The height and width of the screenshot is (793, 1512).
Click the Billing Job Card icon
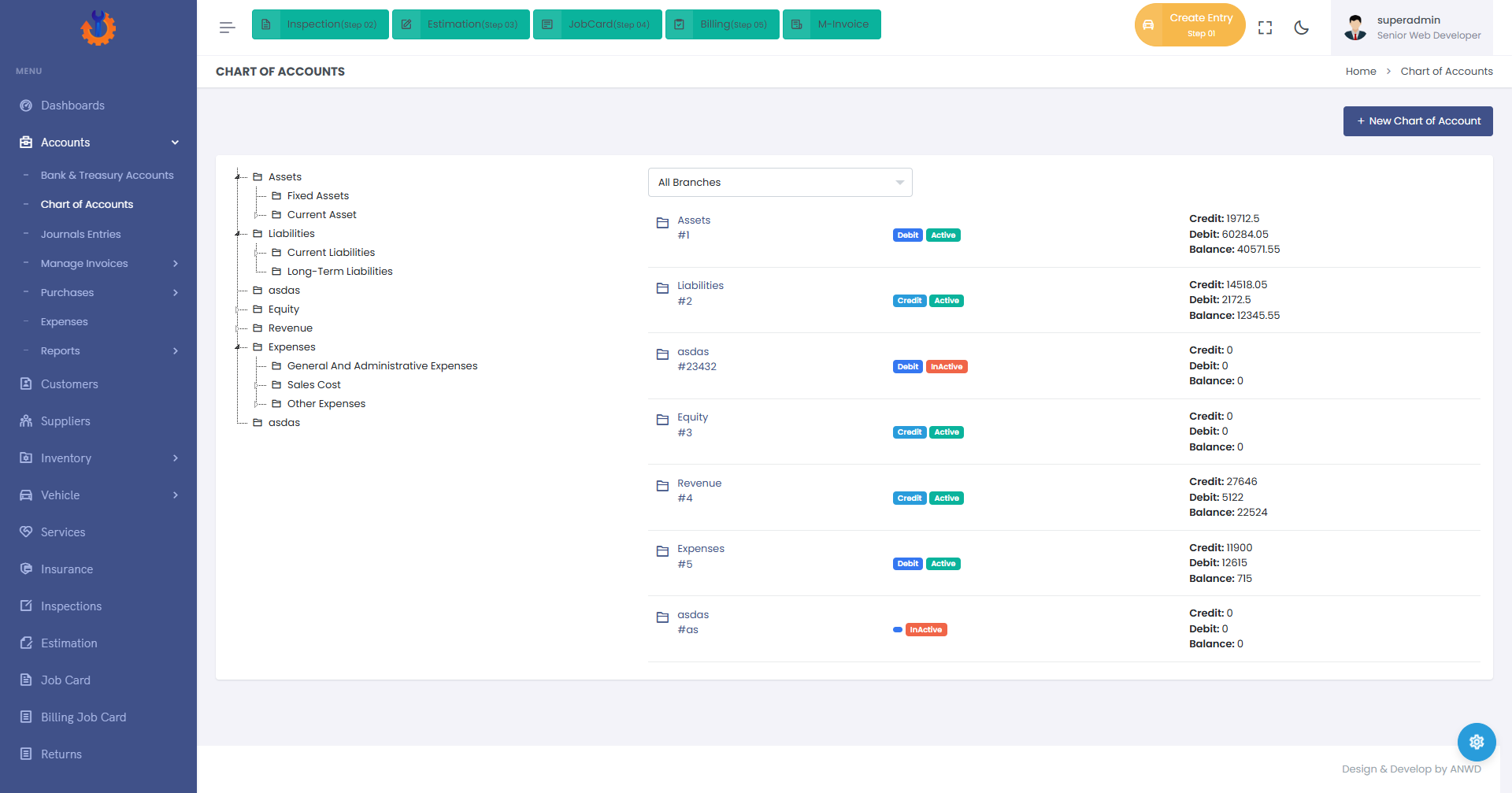26,717
